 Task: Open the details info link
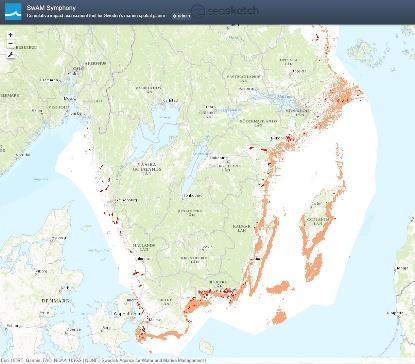click(181, 16)
